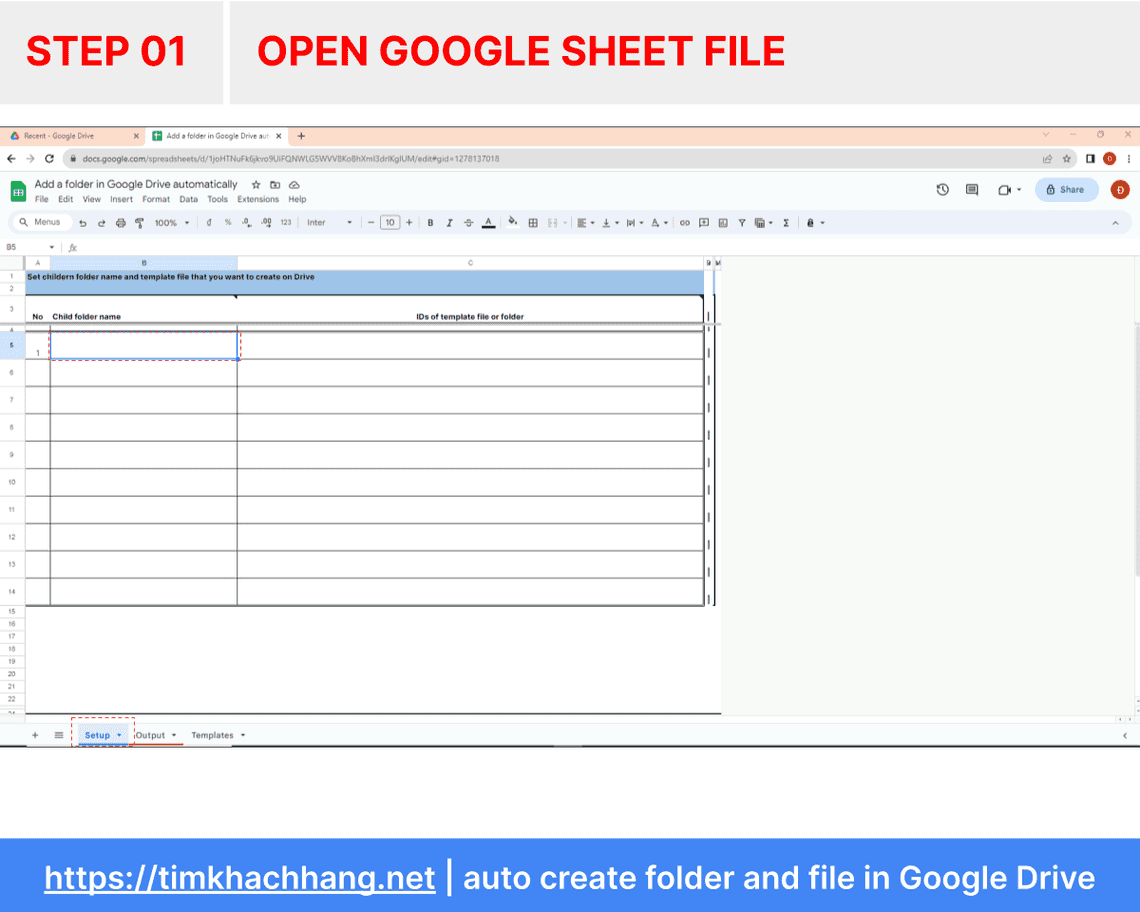The height and width of the screenshot is (912, 1140).
Task: Open the text color picker
Action: (488, 222)
